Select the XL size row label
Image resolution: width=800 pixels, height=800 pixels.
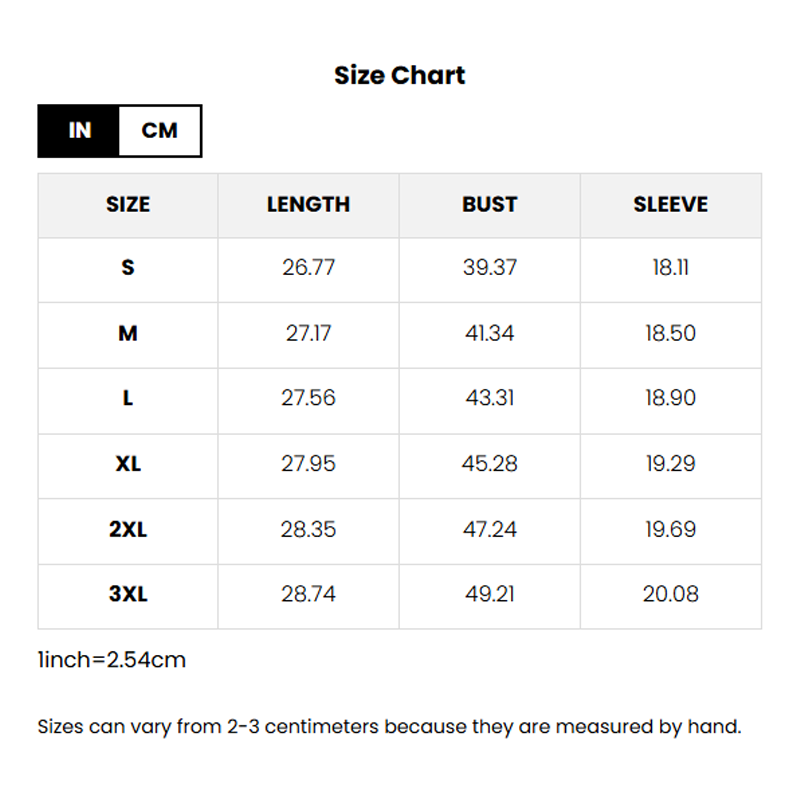(x=128, y=464)
